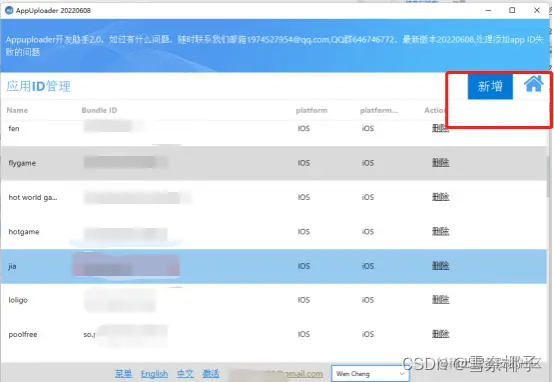The width and height of the screenshot is (554, 382).
Task: Switch language to 中文
Action: 185,374
